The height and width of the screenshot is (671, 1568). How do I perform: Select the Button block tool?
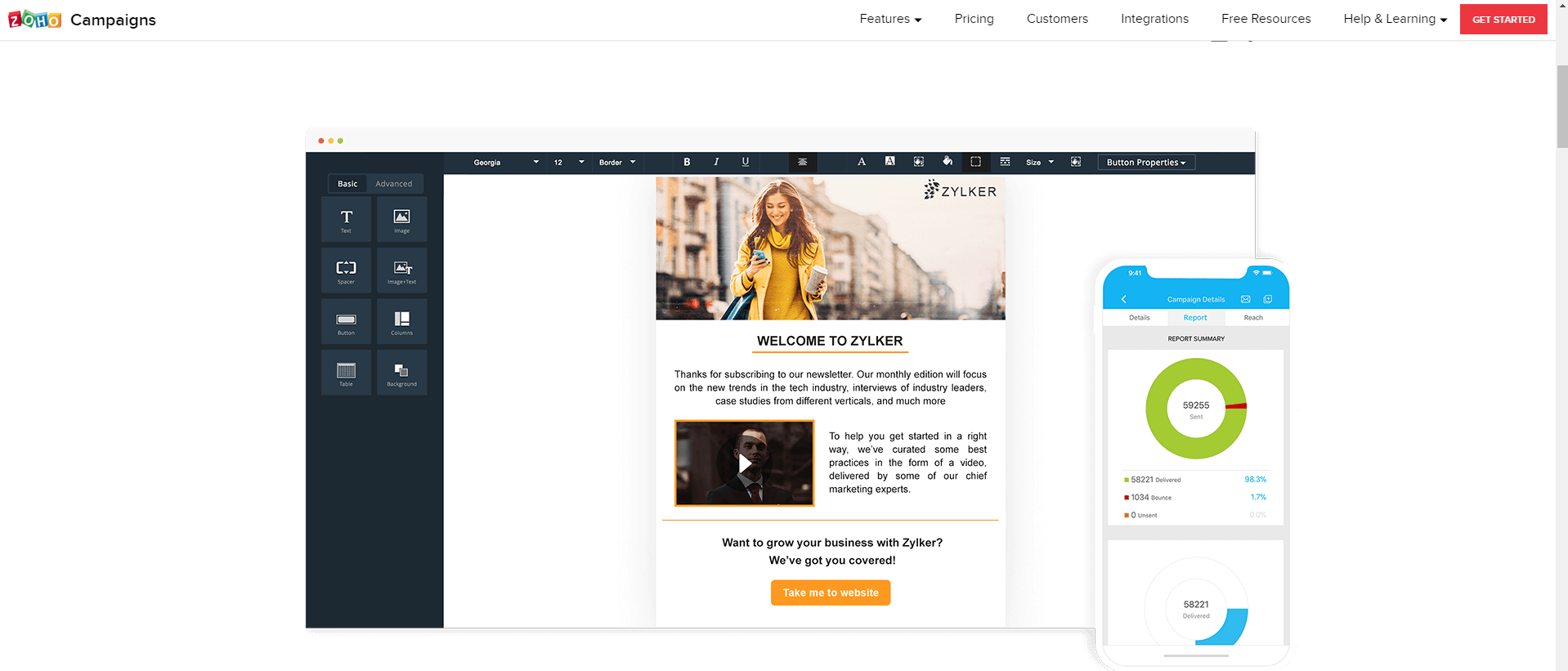tap(346, 321)
